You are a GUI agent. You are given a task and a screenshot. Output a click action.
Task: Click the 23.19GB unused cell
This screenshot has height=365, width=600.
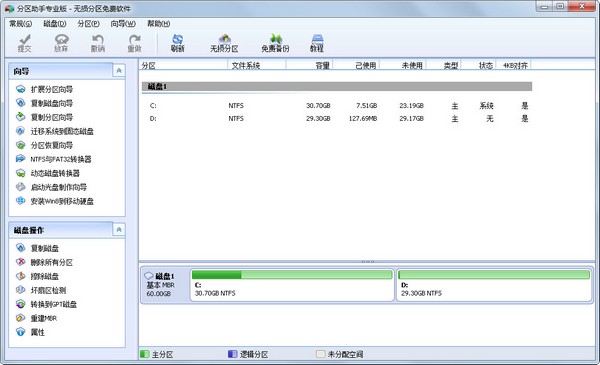coord(411,106)
